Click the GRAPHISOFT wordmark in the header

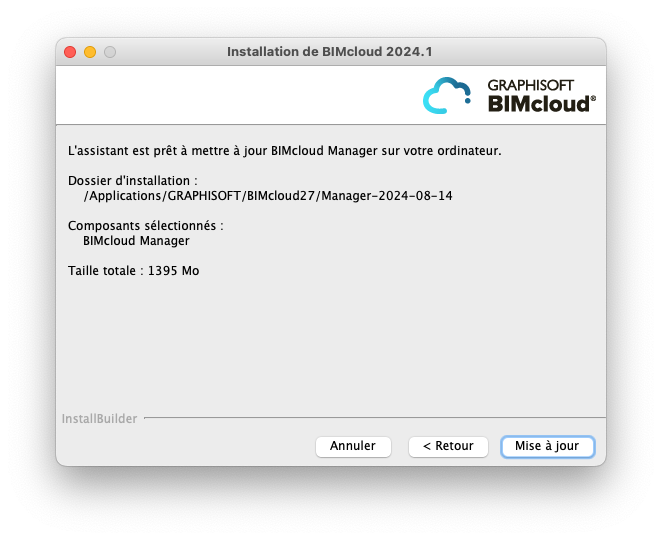(530, 85)
